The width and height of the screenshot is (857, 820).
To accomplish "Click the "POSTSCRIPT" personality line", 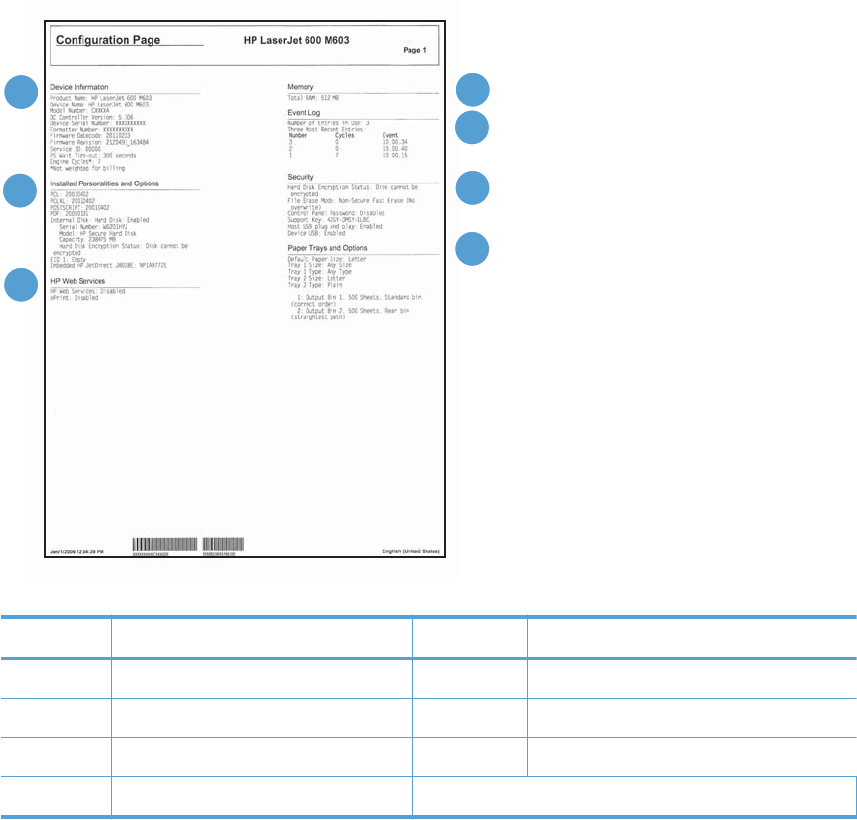I will [x=80, y=207].
